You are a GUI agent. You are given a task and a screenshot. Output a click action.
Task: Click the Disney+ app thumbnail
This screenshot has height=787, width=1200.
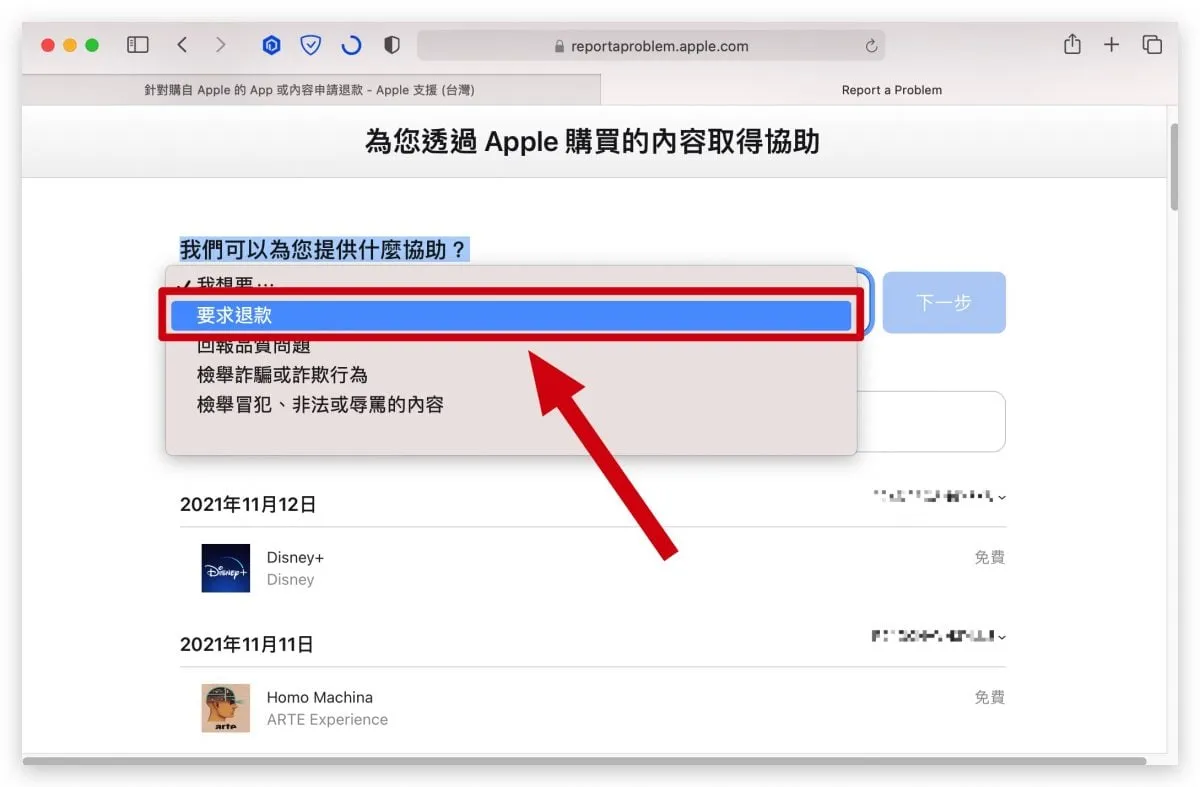pos(225,568)
